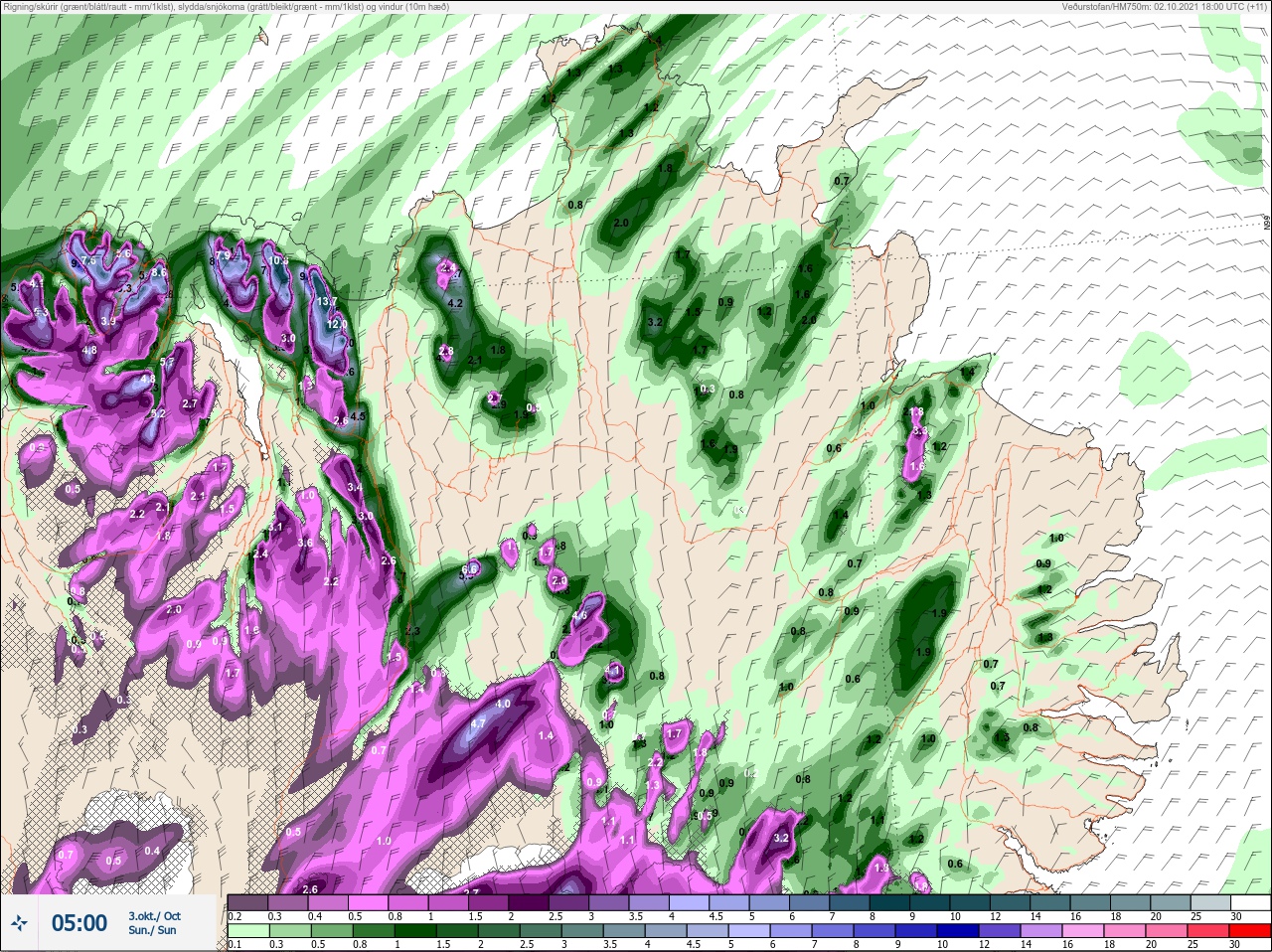Click the 8.6 precipitation value on the map

point(159,272)
